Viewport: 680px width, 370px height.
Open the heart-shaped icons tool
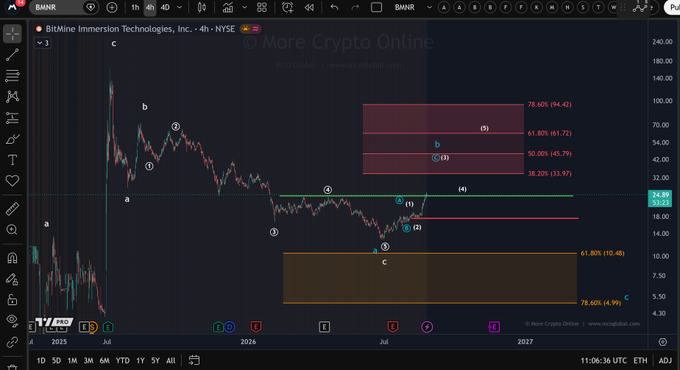click(x=12, y=180)
